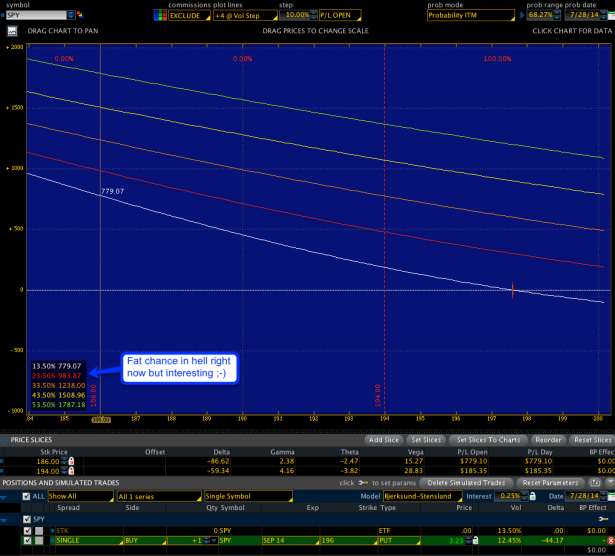Uncheck the STK row checkbox

pyautogui.click(x=26, y=530)
